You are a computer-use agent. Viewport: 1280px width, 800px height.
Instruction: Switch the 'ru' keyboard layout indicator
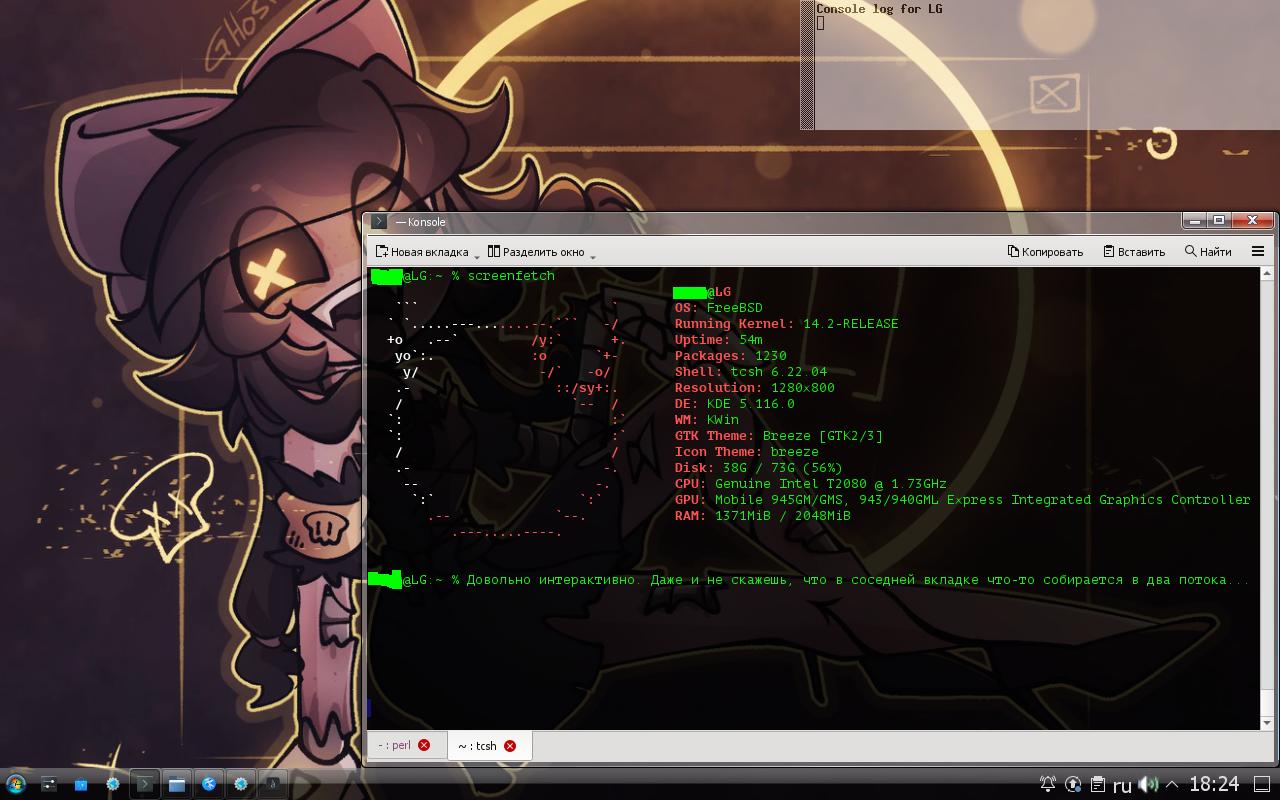[1122, 786]
